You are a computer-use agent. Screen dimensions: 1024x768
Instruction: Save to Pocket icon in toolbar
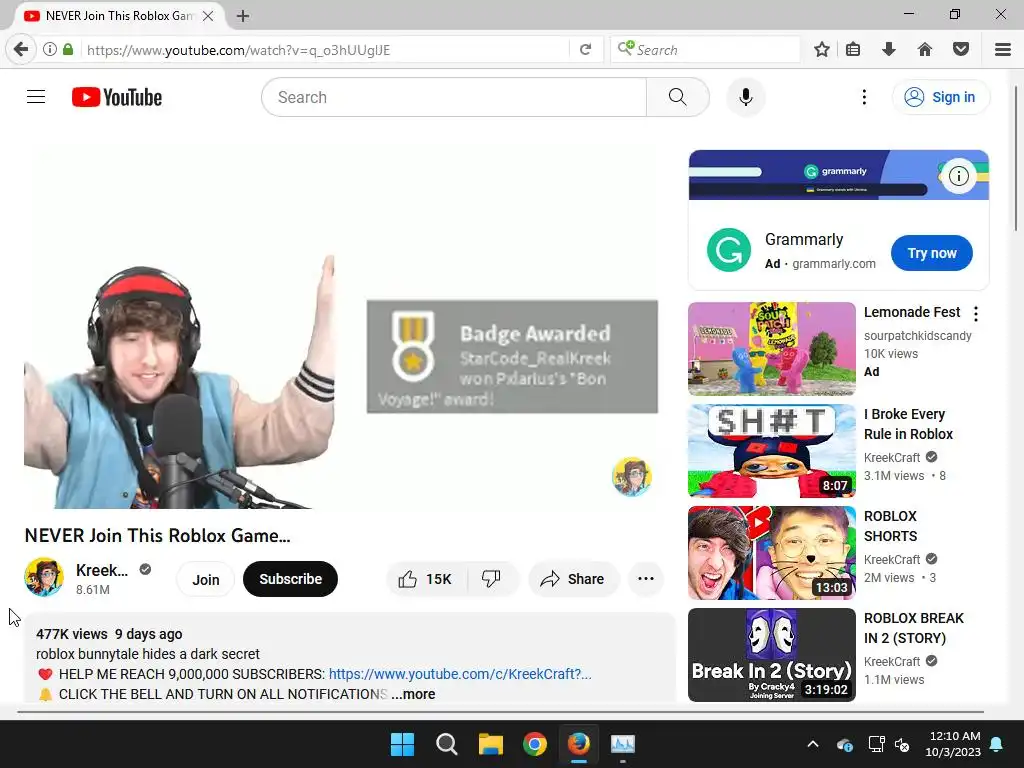click(x=961, y=50)
